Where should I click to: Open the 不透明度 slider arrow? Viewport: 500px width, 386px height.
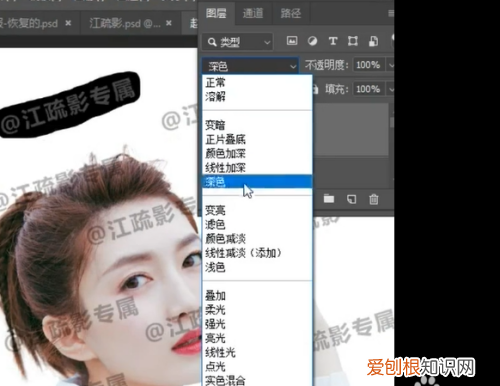[390, 65]
